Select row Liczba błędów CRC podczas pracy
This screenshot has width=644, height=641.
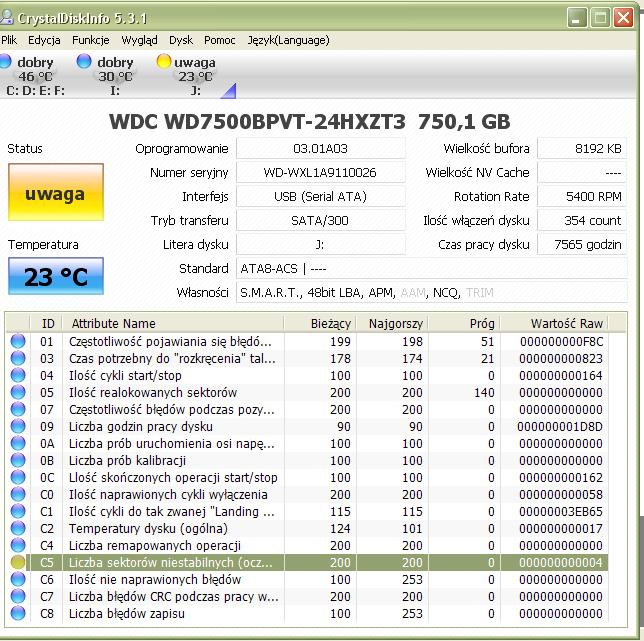307,596
